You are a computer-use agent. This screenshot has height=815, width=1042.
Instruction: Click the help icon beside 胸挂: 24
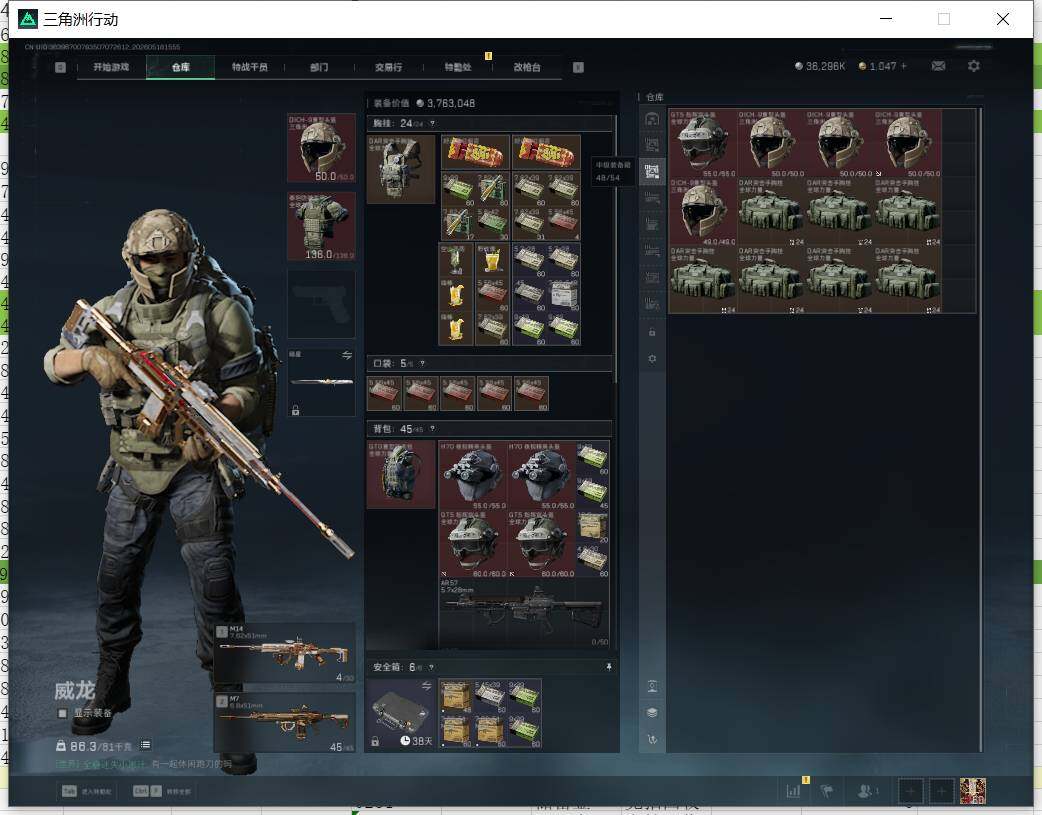tap(432, 124)
